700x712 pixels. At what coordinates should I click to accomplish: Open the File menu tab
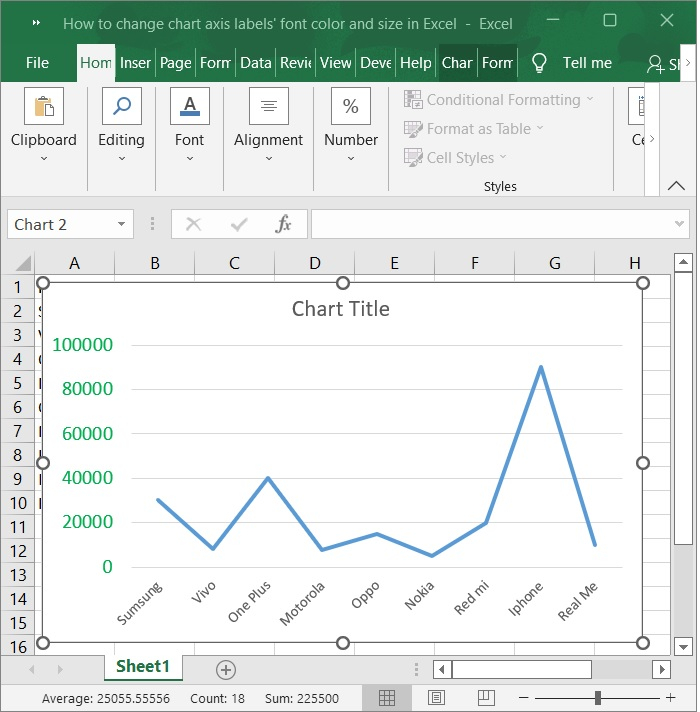(x=37, y=63)
